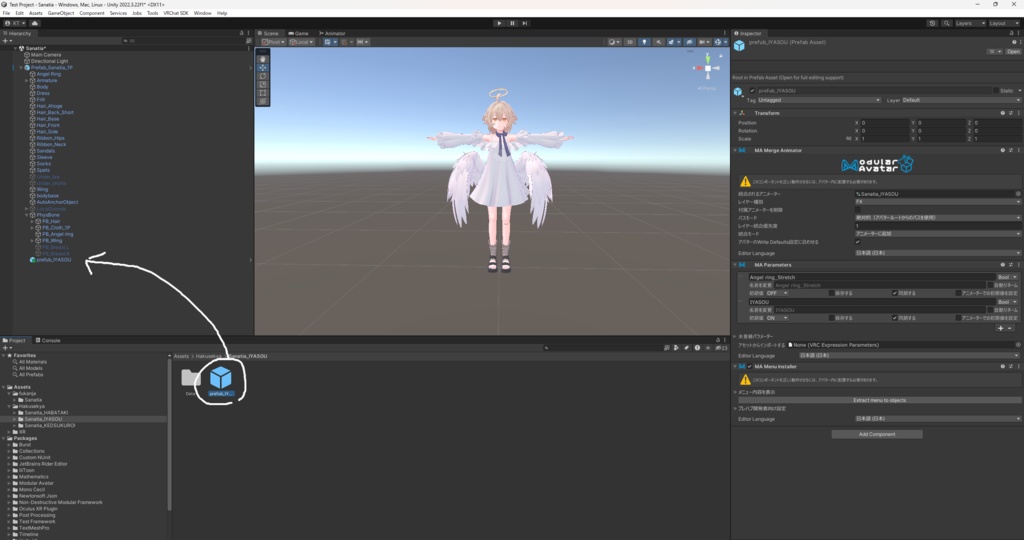Select the Sanatia_HABATAKI folder
The image size is (1024, 540).
(x=46, y=413)
